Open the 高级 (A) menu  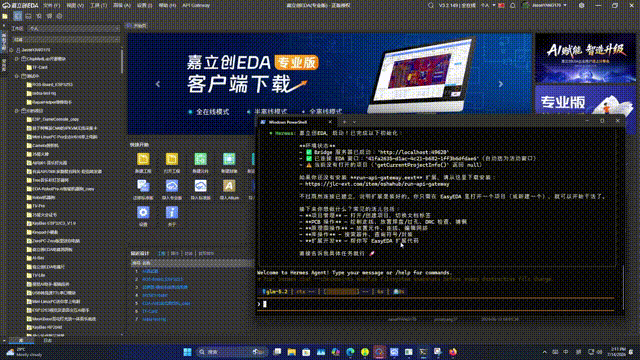tap(121, 5)
